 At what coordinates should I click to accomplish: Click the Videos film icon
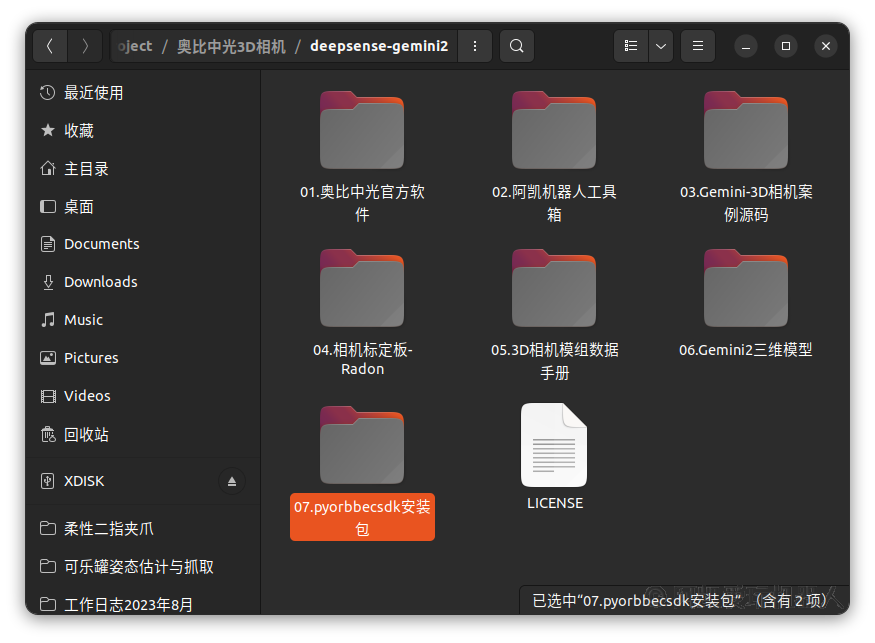[48, 396]
